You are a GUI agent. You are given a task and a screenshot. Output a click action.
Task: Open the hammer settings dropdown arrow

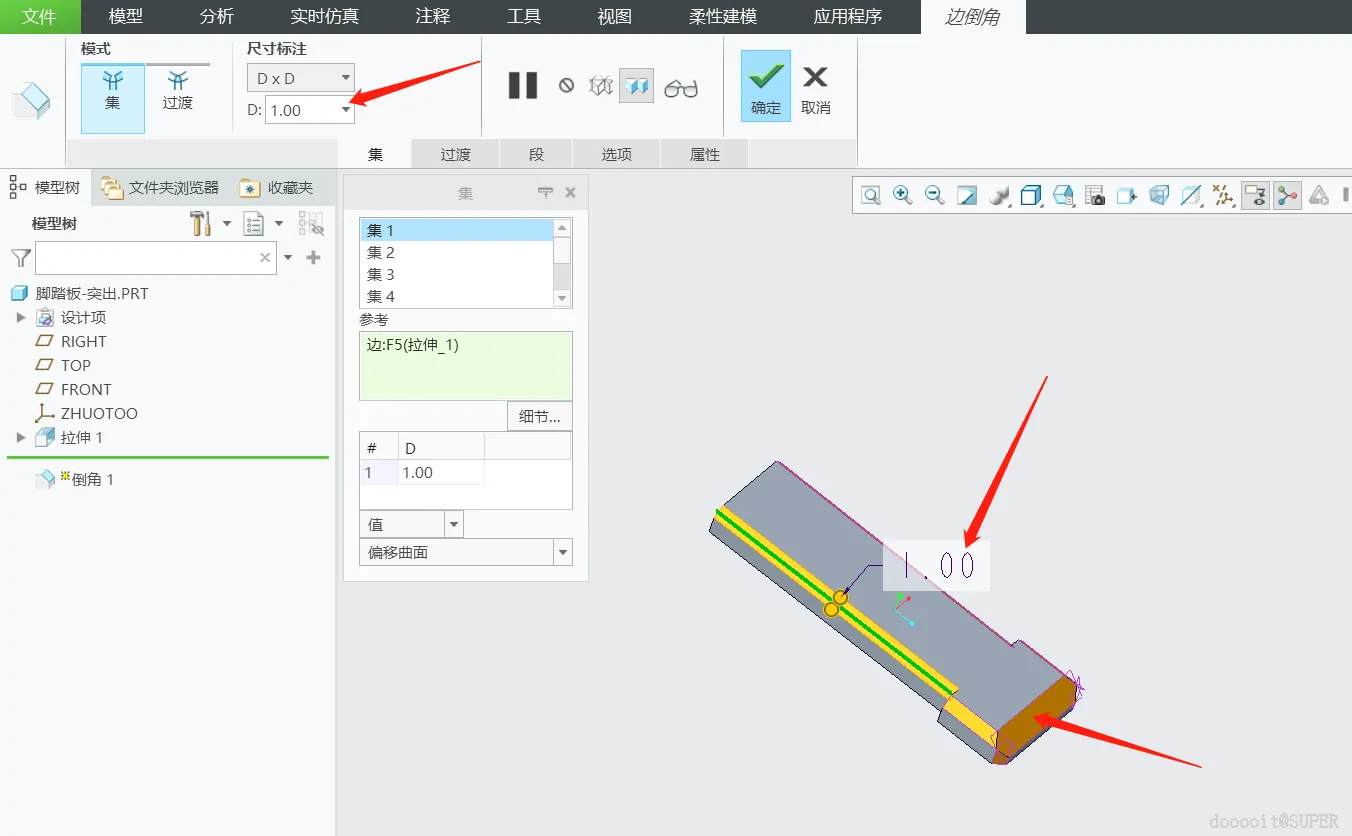coord(227,223)
